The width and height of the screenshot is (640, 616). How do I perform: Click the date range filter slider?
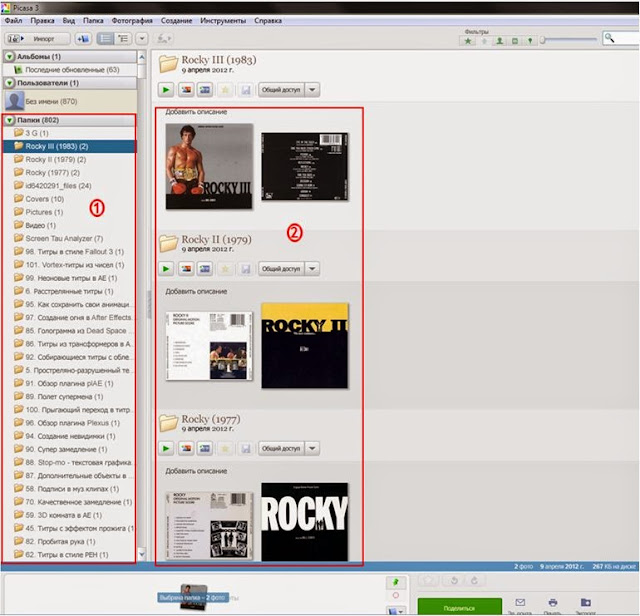coord(569,40)
